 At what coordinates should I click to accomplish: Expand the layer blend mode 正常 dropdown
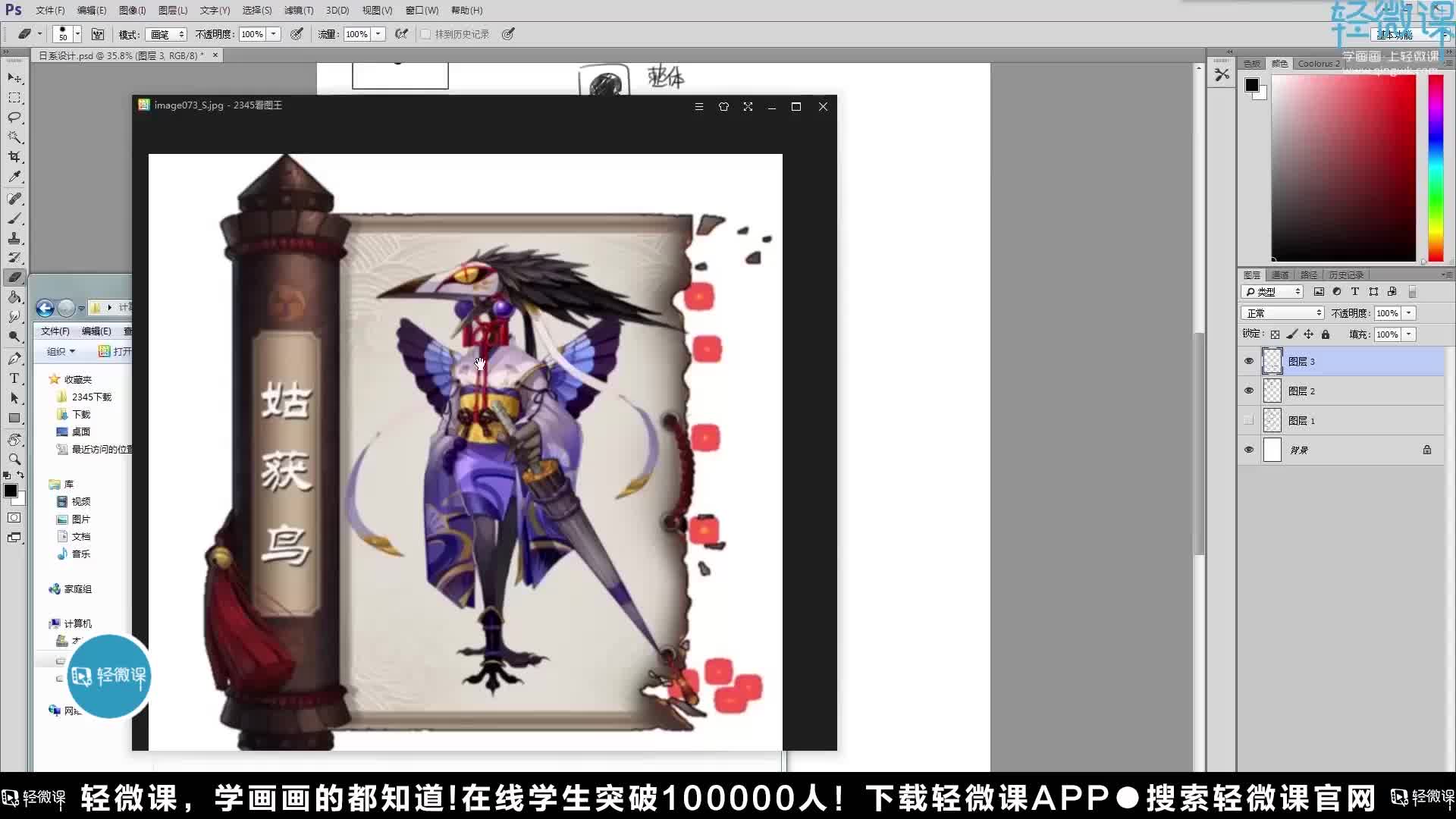click(x=1282, y=313)
